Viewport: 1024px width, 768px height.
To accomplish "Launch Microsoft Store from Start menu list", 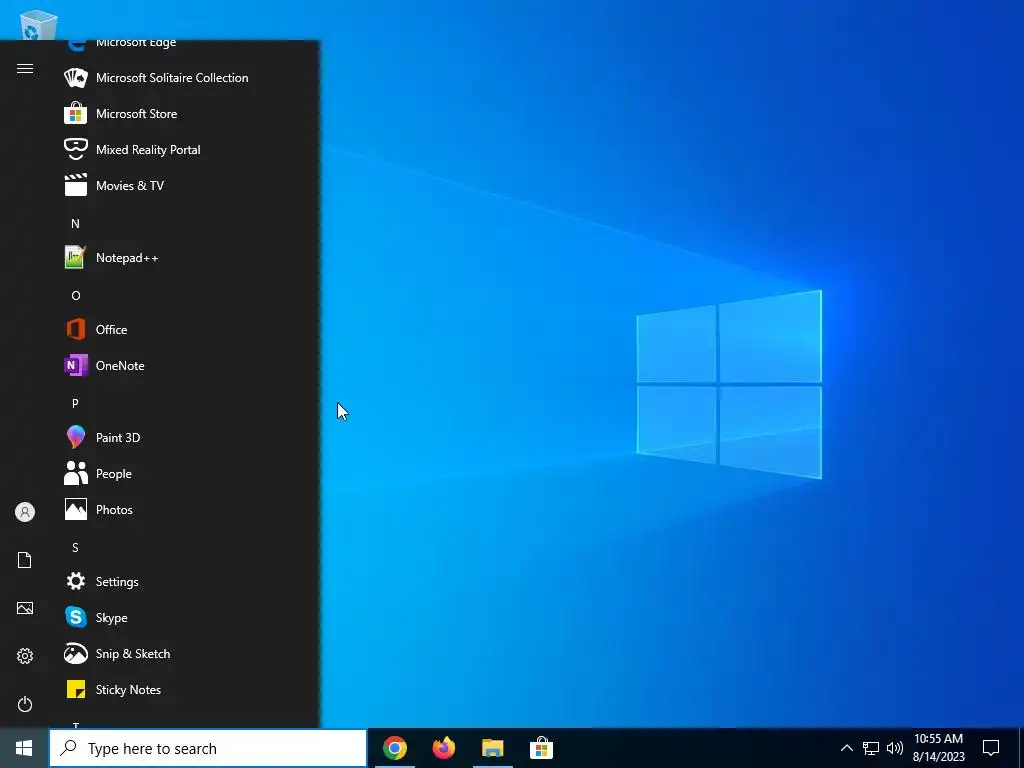I will (188, 114).
